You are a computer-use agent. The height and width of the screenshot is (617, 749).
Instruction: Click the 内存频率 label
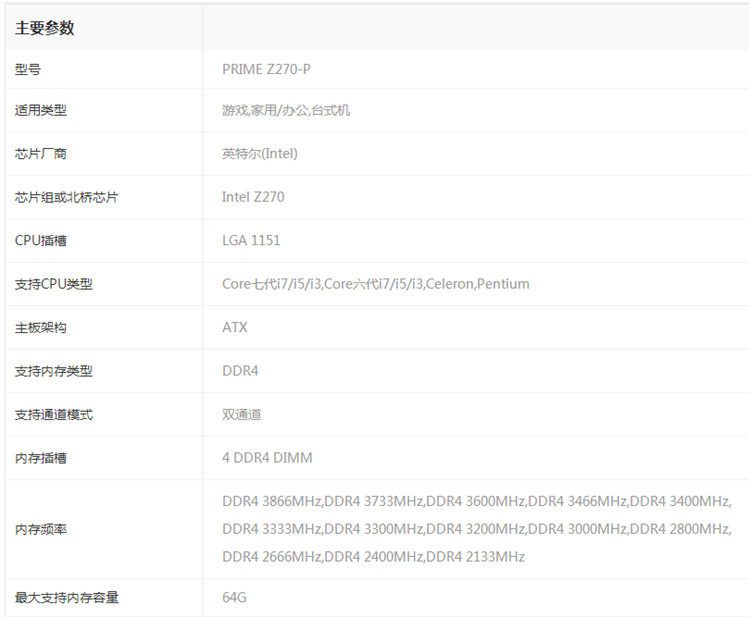point(41,529)
